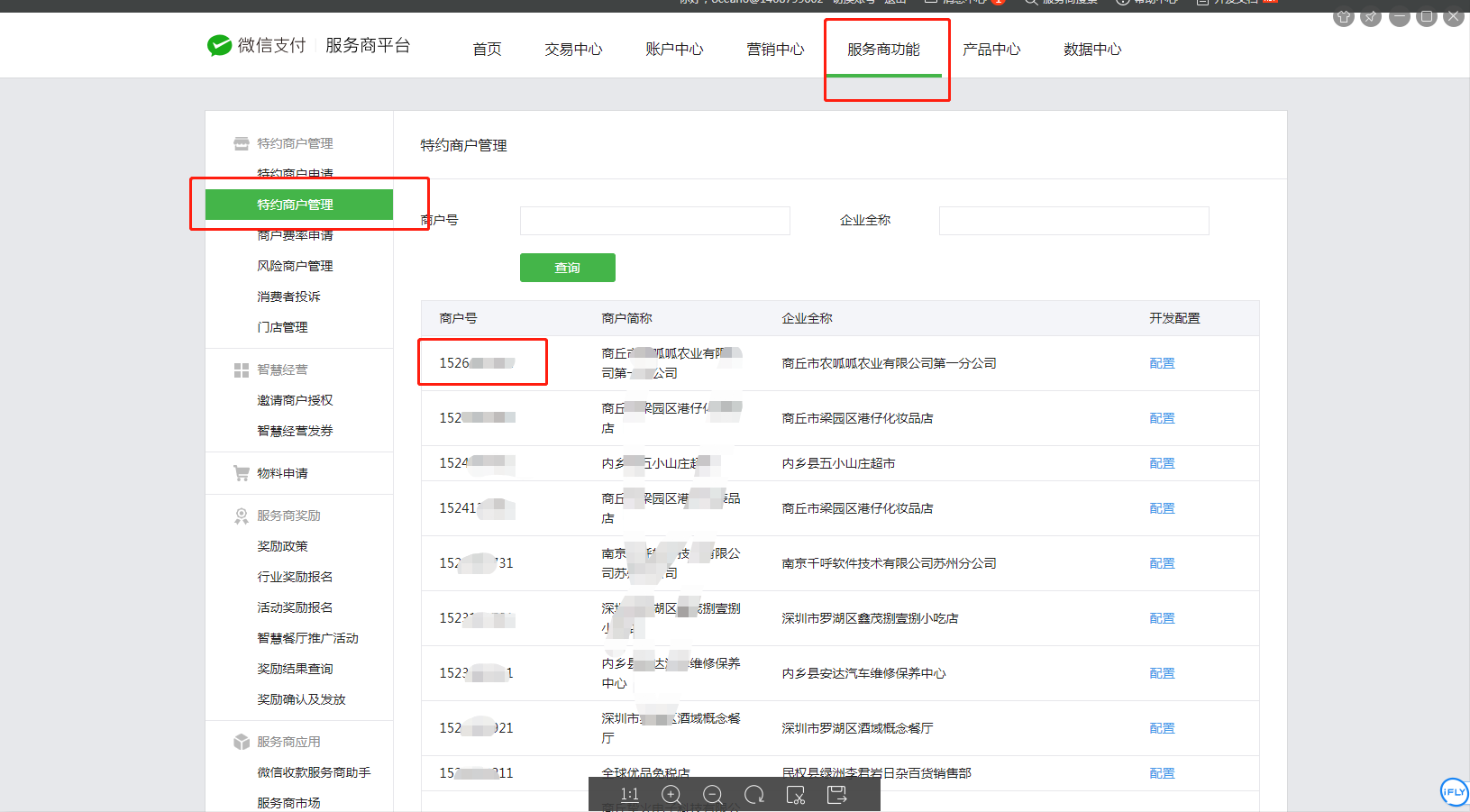1470x812 pixels.
Task: Go to the 首页 tab
Action: 487,50
